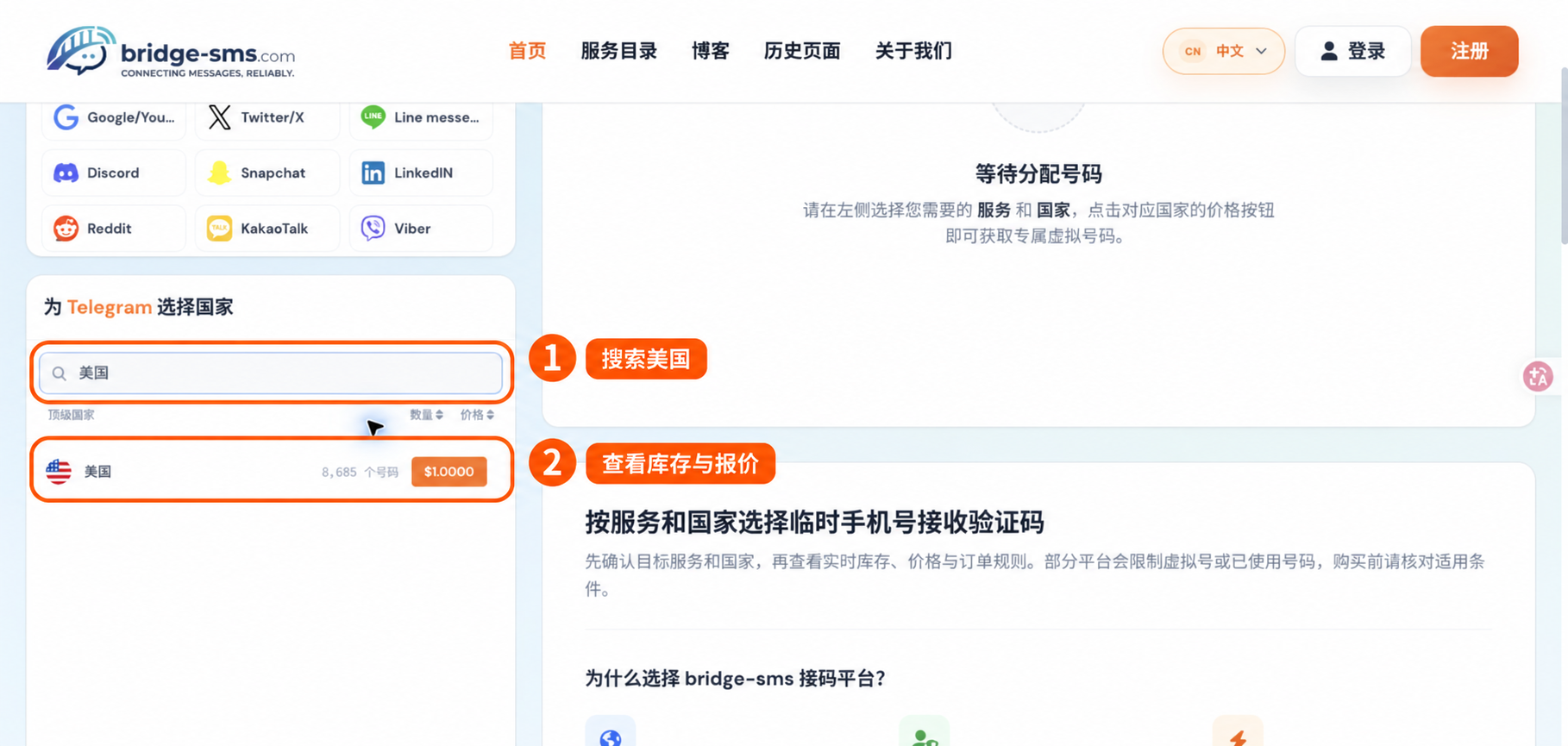Open the 博客 page
Viewport: 1568px width, 746px height.
(711, 51)
